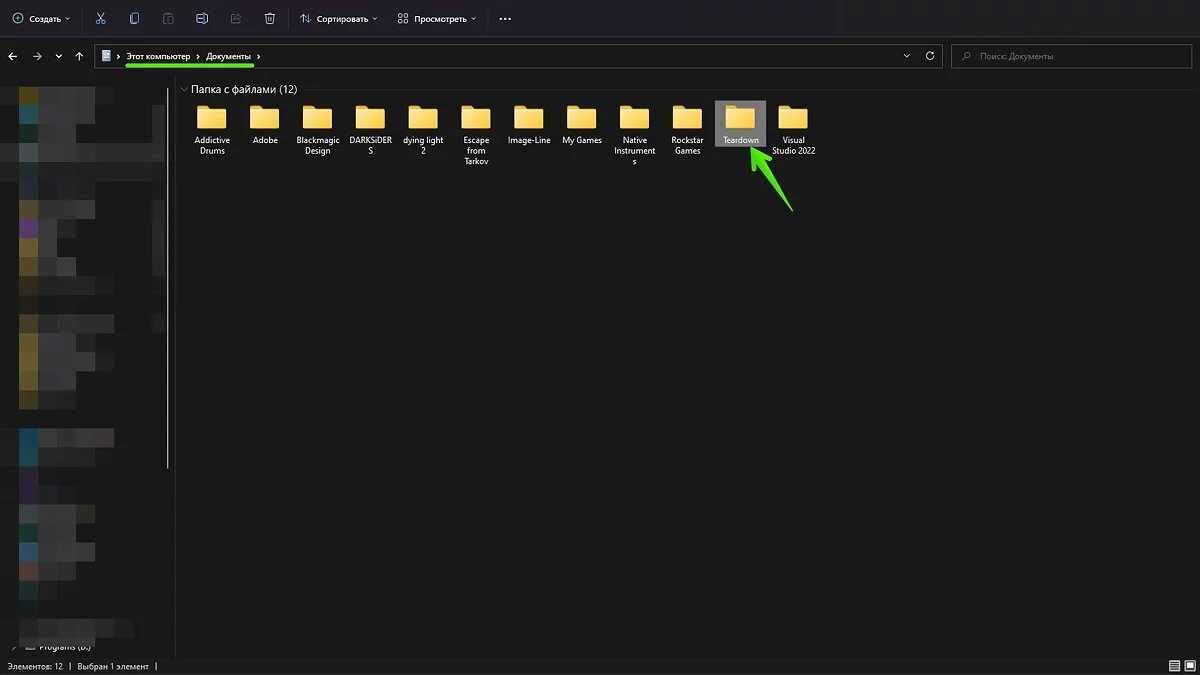
Task: Expand chevron after Этот компьютер breadcrumb
Action: pyautogui.click(x=198, y=57)
